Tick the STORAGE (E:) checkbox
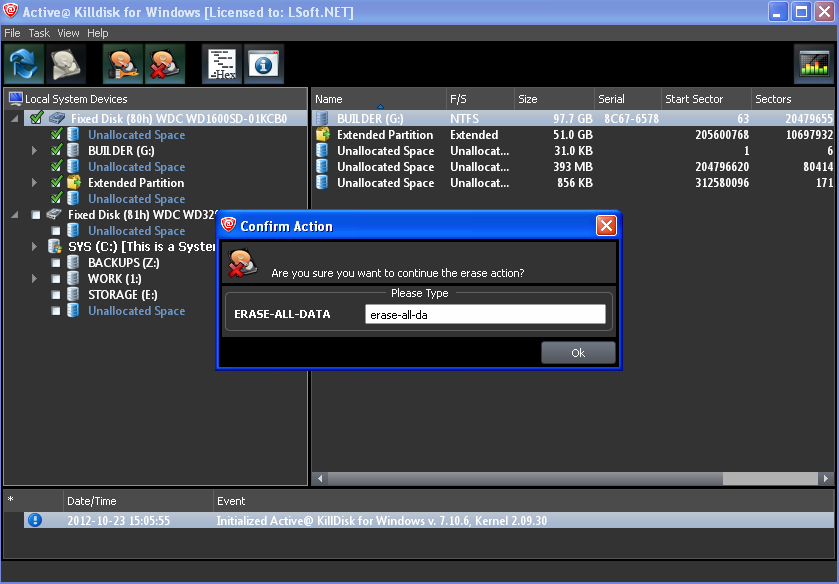The image size is (839, 584). click(56, 295)
